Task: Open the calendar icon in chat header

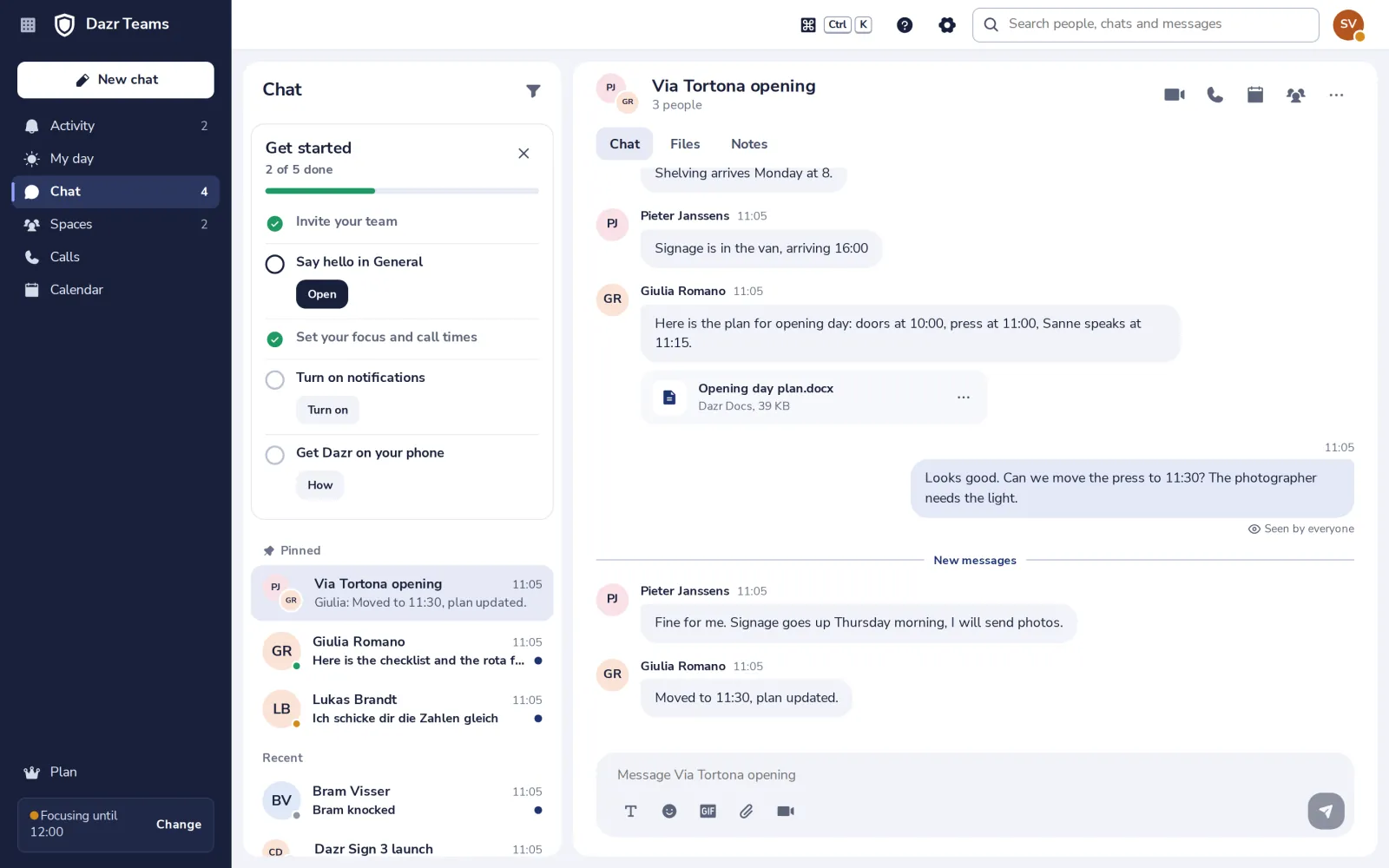Action: click(x=1255, y=95)
